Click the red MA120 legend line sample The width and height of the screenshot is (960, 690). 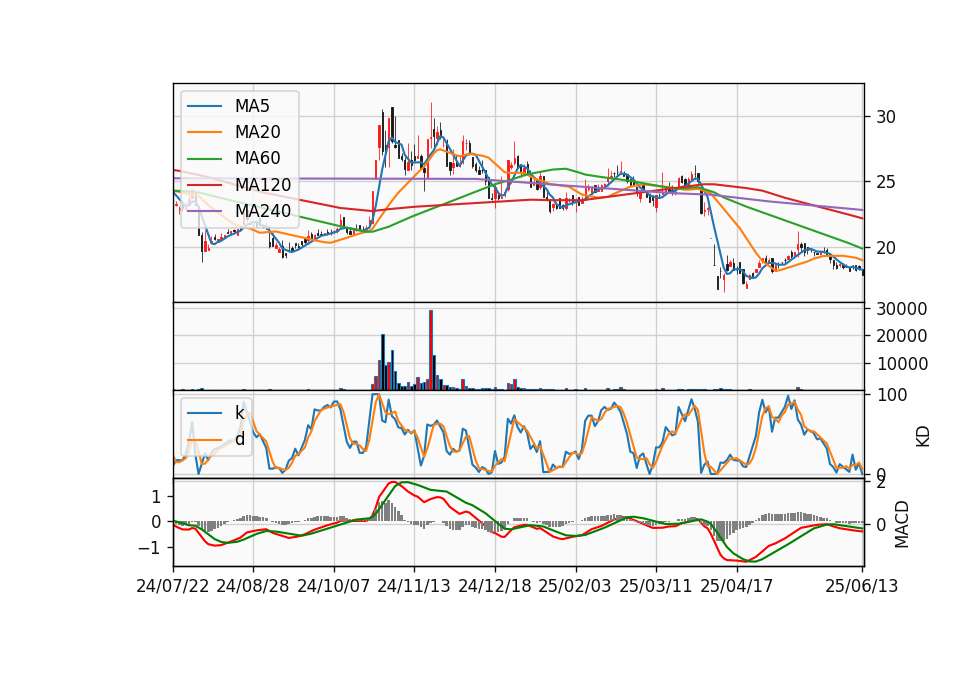[x=204, y=186]
